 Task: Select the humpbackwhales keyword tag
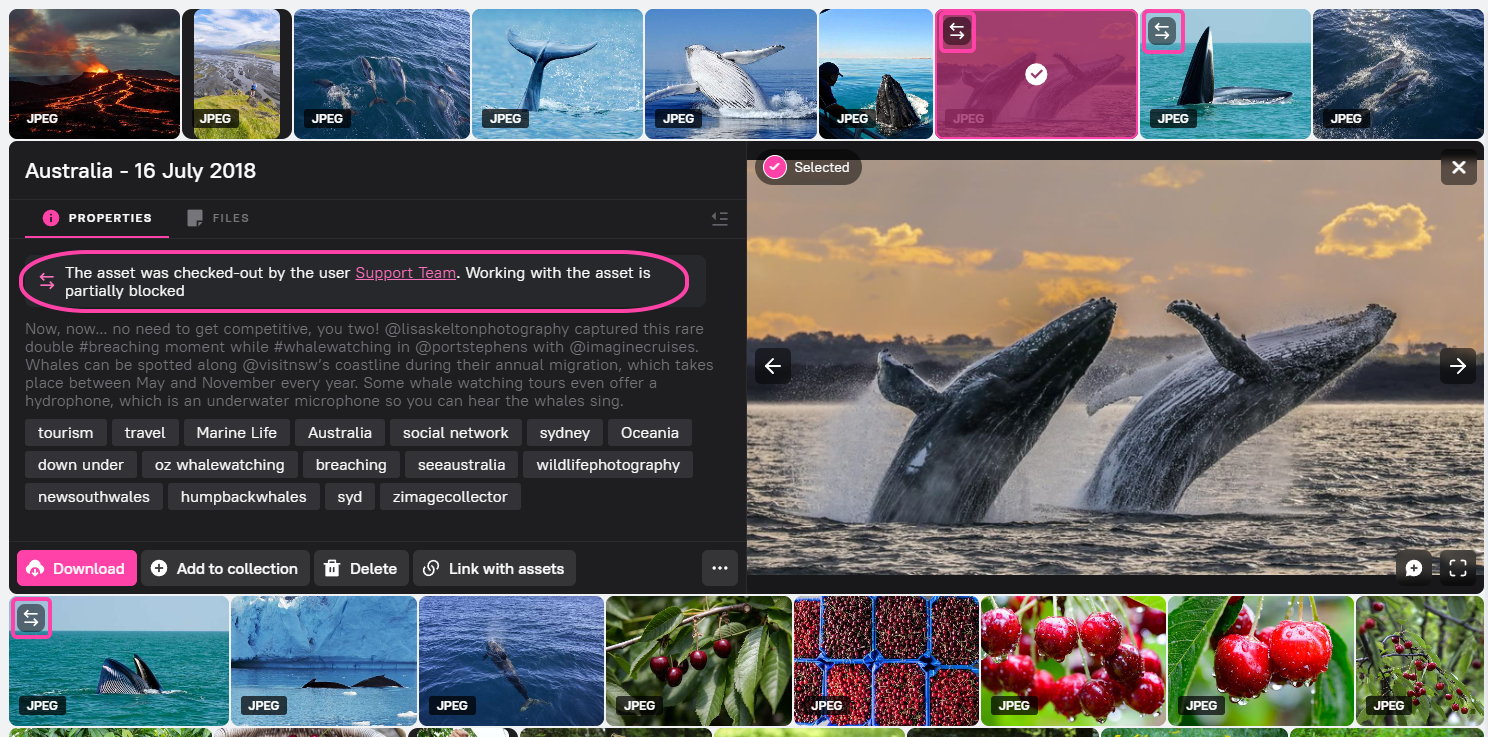(x=243, y=497)
